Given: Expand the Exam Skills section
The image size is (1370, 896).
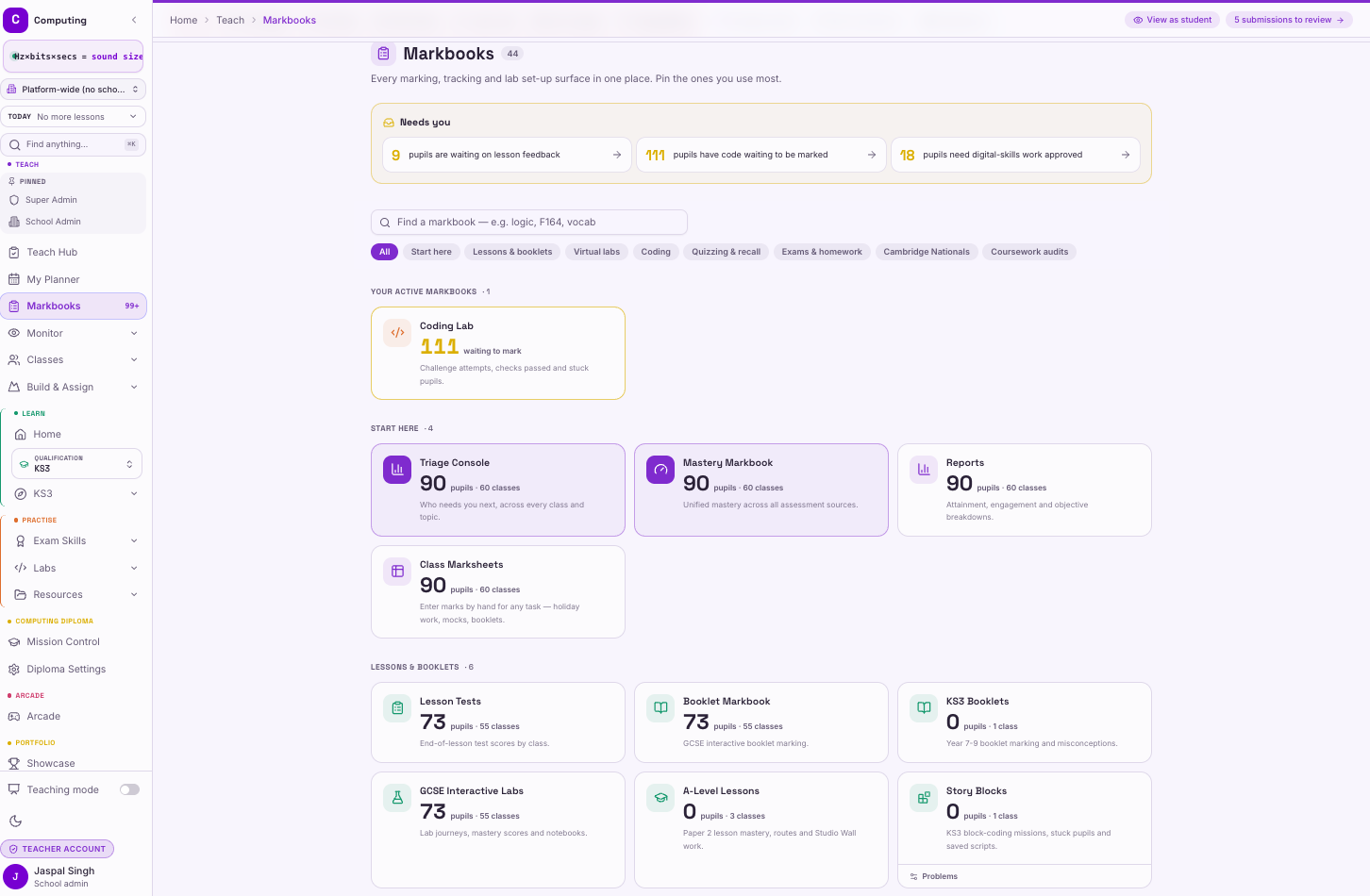Looking at the screenshot, I should tap(76, 540).
